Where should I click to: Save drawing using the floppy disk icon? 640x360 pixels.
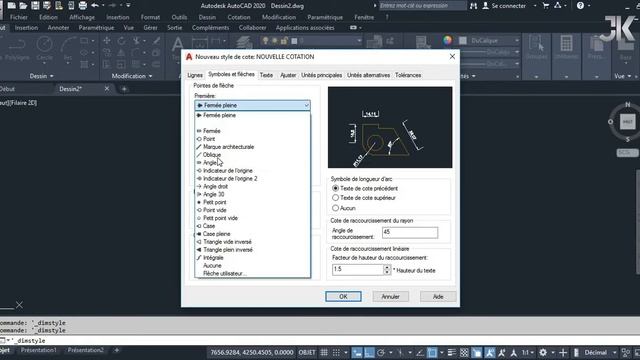pyautogui.click(x=36, y=6)
